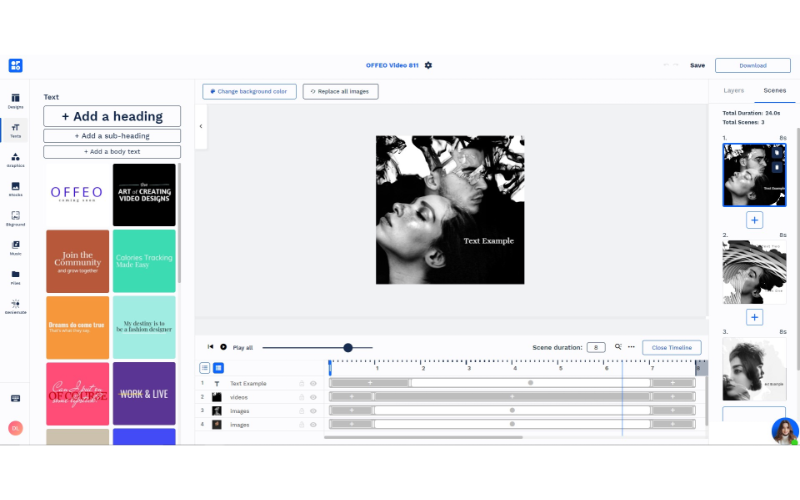Select the WORK & LIVE text template
The image size is (800, 500).
(144, 394)
